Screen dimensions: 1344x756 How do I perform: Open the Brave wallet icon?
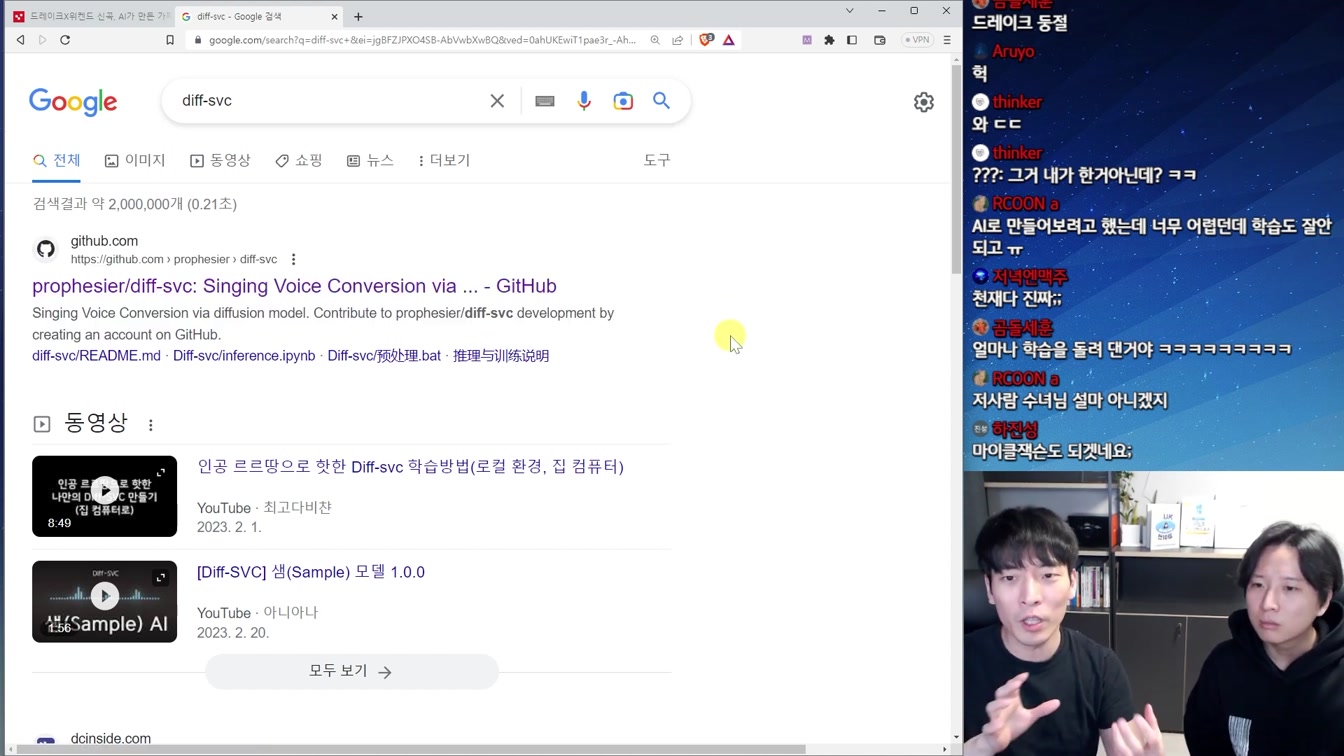point(880,40)
